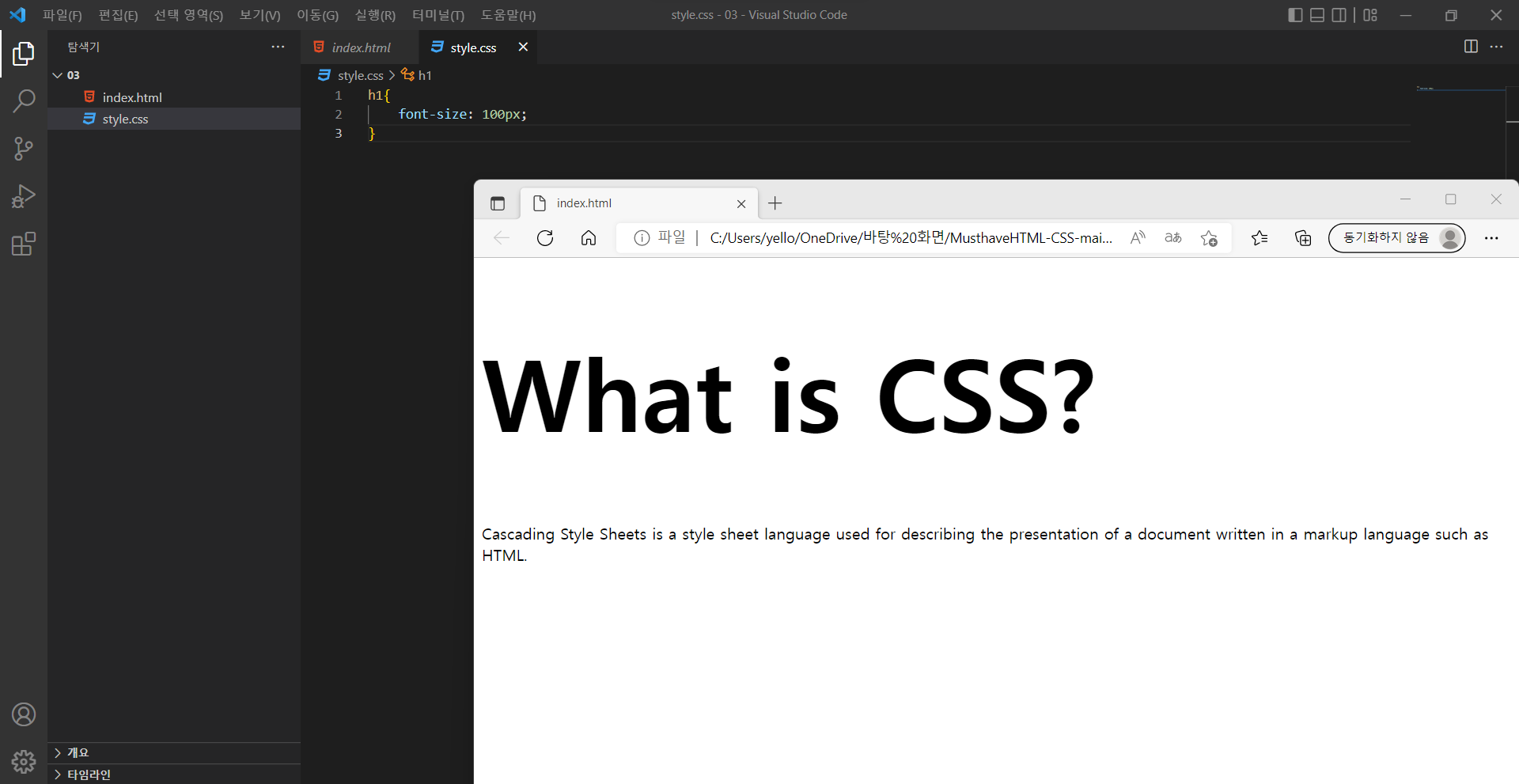1519x784 pixels.
Task: Toggle the bottom panel layout
Action: 1317,15
